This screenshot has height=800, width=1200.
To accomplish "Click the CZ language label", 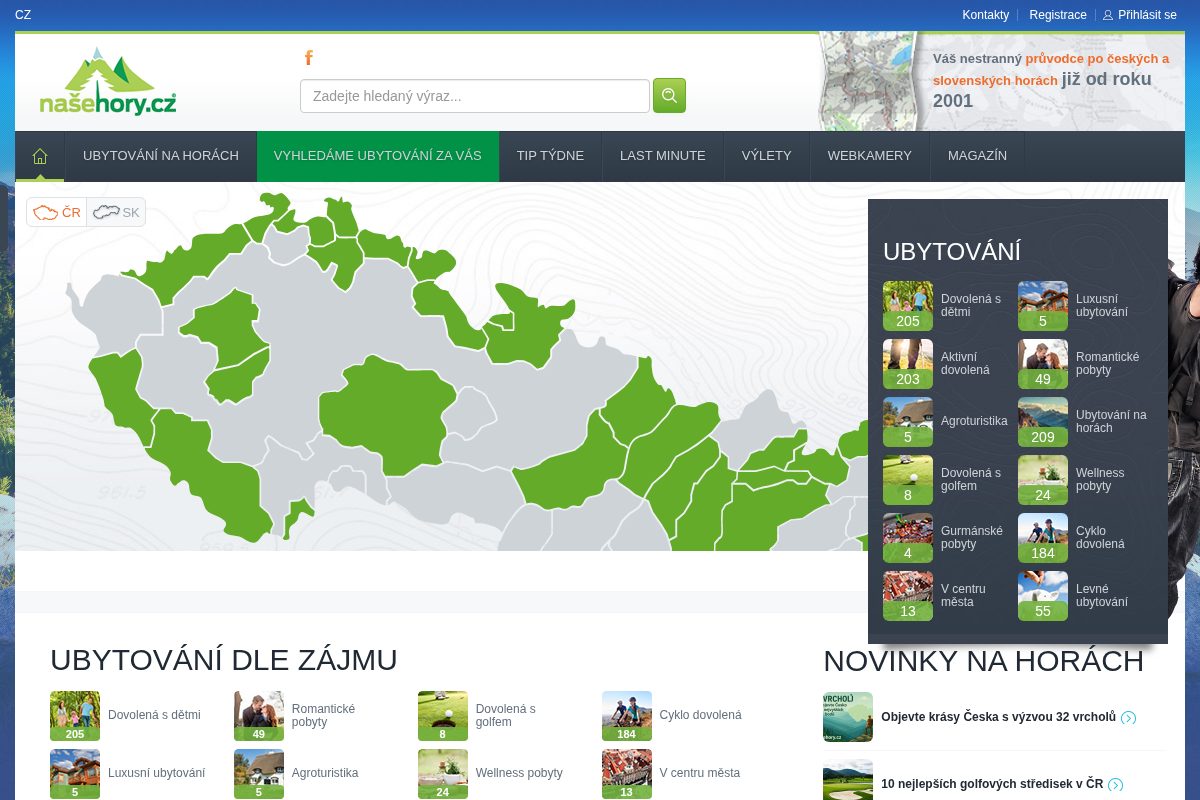I will [x=23, y=15].
